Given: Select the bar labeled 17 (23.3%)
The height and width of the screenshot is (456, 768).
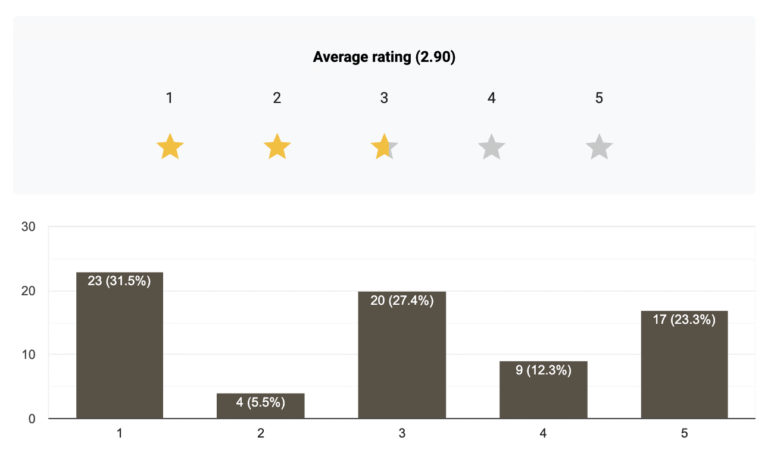Looking at the screenshot, I should 685,364.
